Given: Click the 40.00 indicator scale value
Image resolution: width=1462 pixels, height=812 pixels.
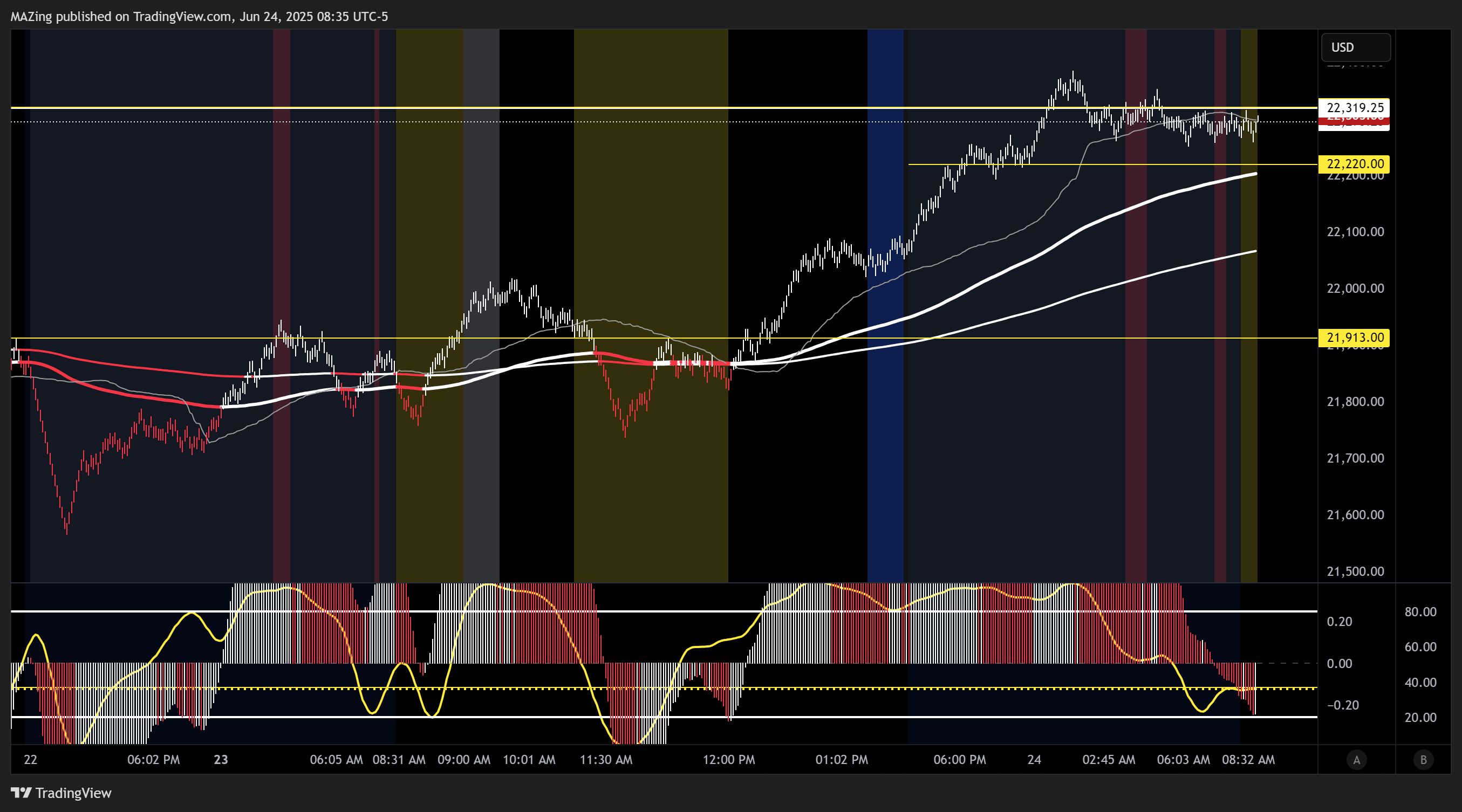Looking at the screenshot, I should tap(1420, 683).
